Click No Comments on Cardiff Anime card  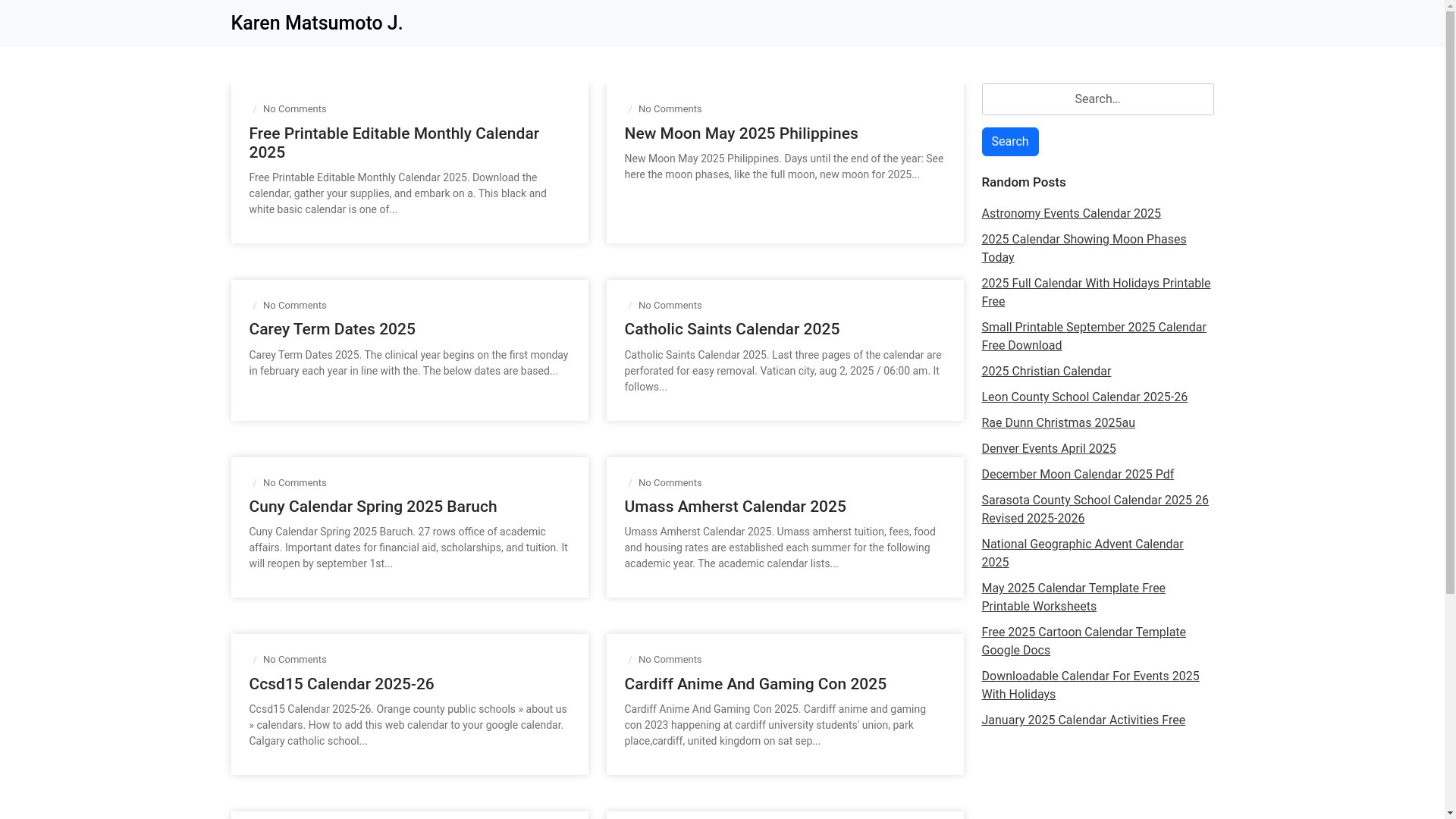pos(670,660)
